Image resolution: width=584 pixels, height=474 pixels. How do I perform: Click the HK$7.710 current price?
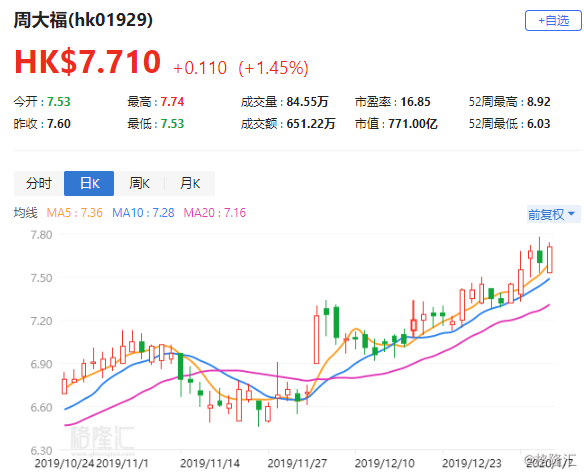tap(88, 62)
